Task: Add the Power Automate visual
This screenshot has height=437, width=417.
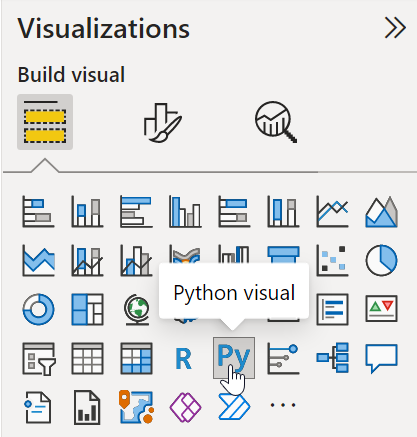Action: pyautogui.click(x=234, y=407)
